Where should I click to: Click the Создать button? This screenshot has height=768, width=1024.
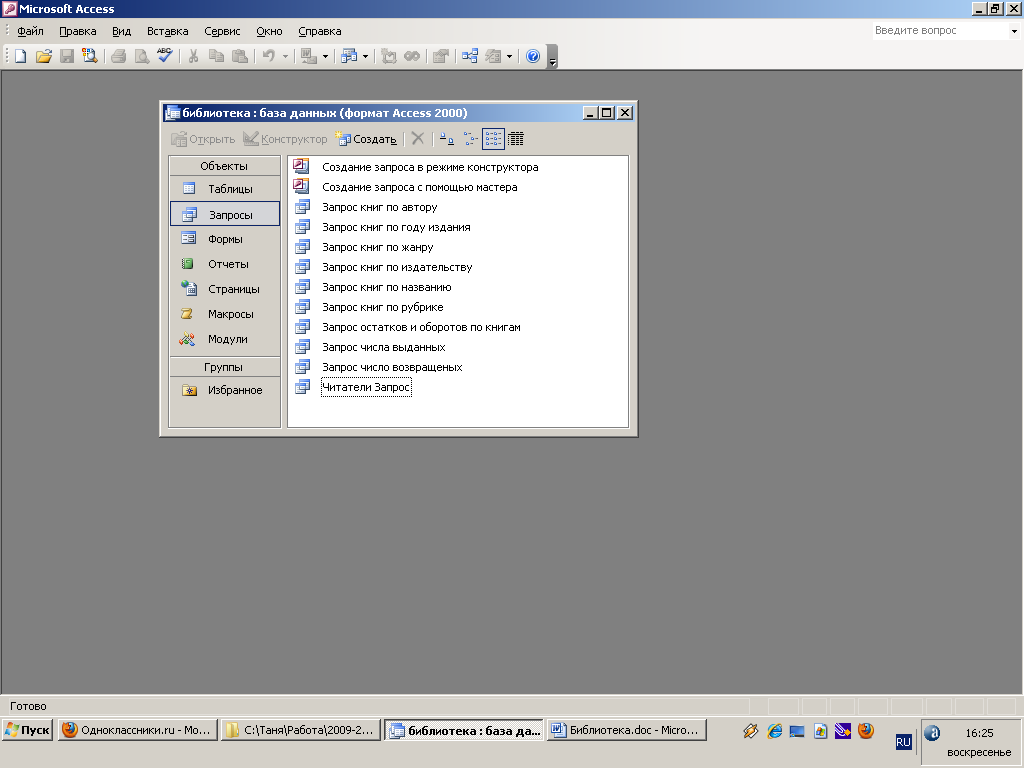pyautogui.click(x=366, y=139)
